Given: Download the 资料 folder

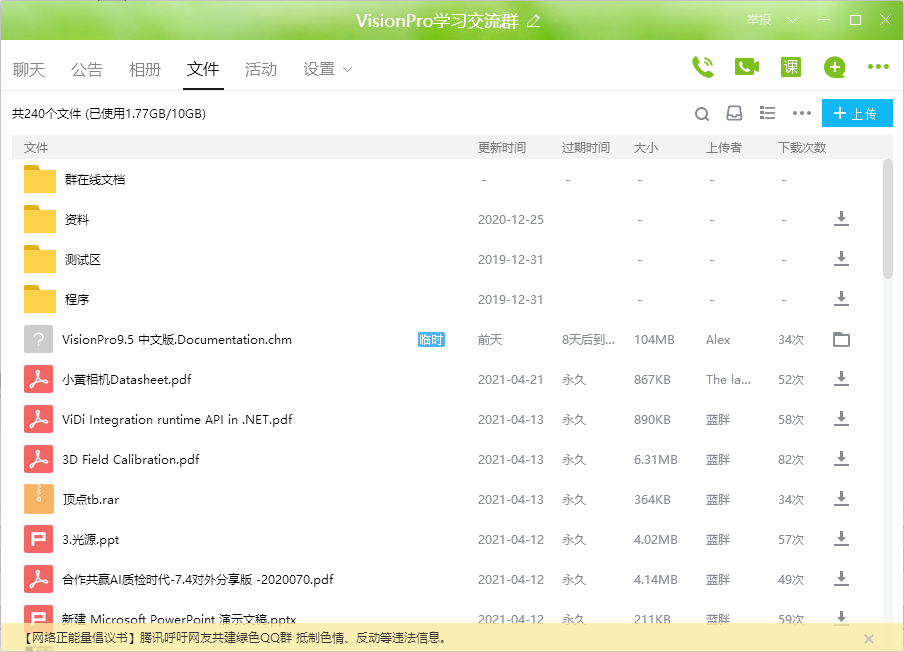Looking at the screenshot, I should [x=841, y=218].
